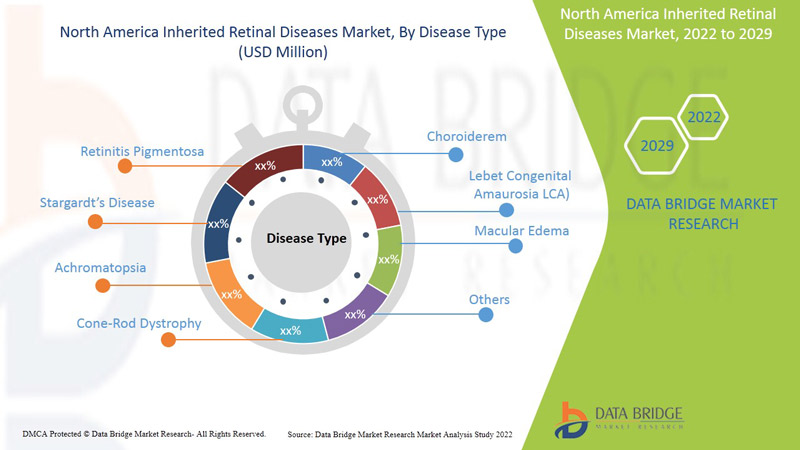Click the dark red Retinitis Pigmentosa segment

pos(265,166)
